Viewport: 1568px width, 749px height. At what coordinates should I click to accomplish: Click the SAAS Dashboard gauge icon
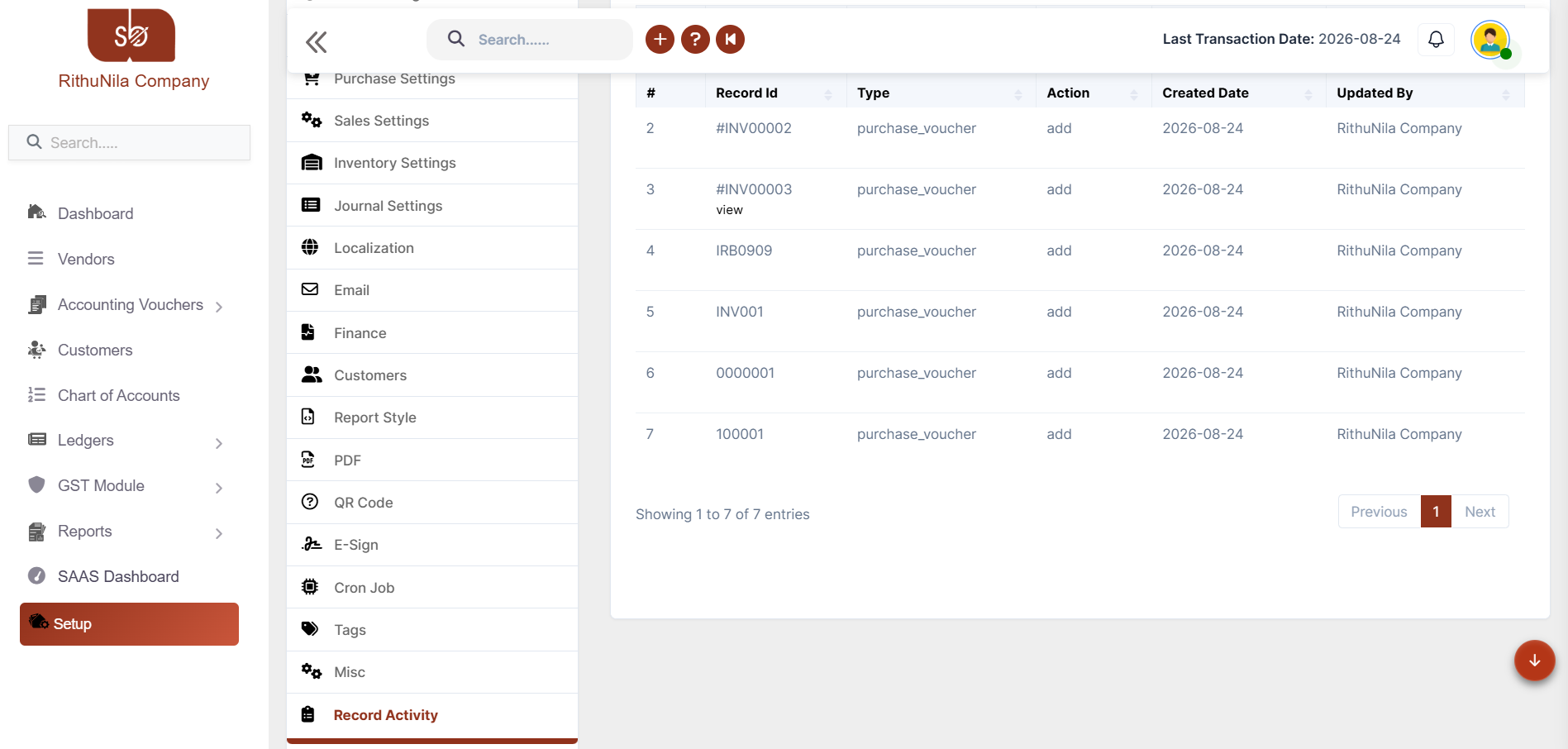pyautogui.click(x=36, y=575)
